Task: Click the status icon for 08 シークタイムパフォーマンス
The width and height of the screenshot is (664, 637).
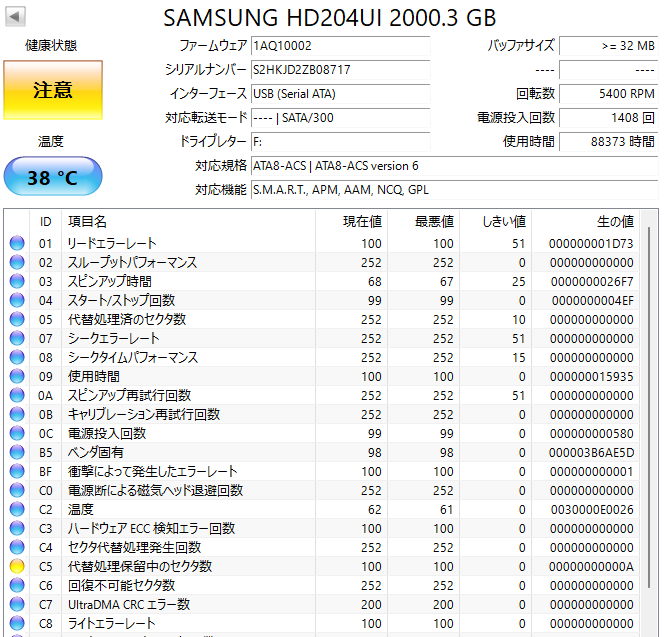Action: 17,357
